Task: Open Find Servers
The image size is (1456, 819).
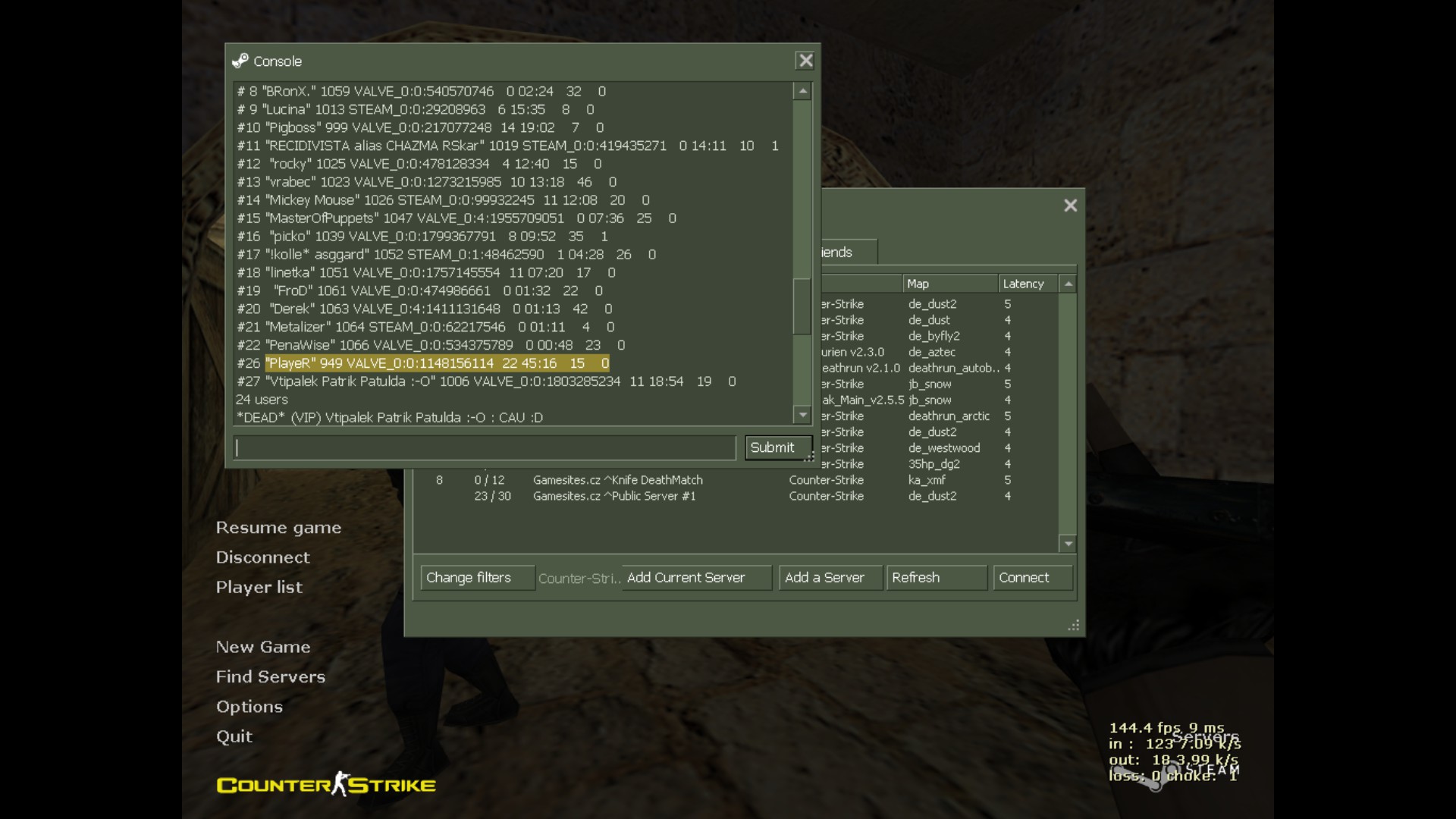Action: 270,676
